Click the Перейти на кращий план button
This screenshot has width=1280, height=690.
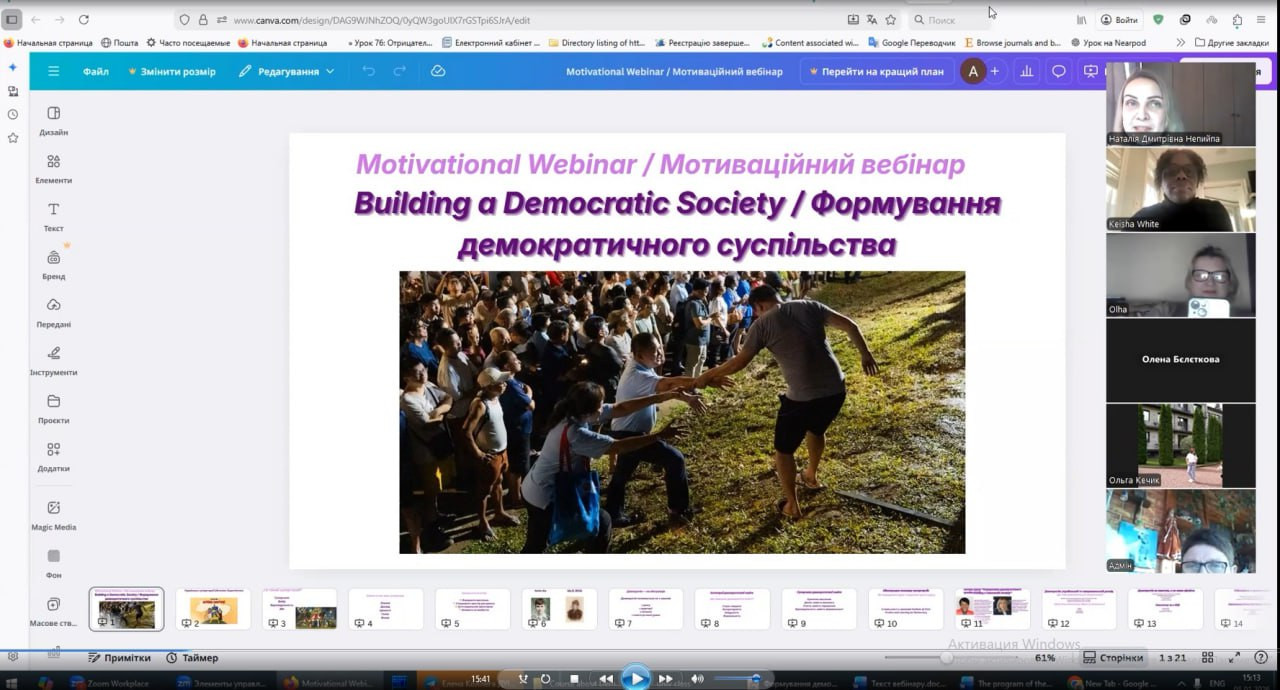[876, 71]
